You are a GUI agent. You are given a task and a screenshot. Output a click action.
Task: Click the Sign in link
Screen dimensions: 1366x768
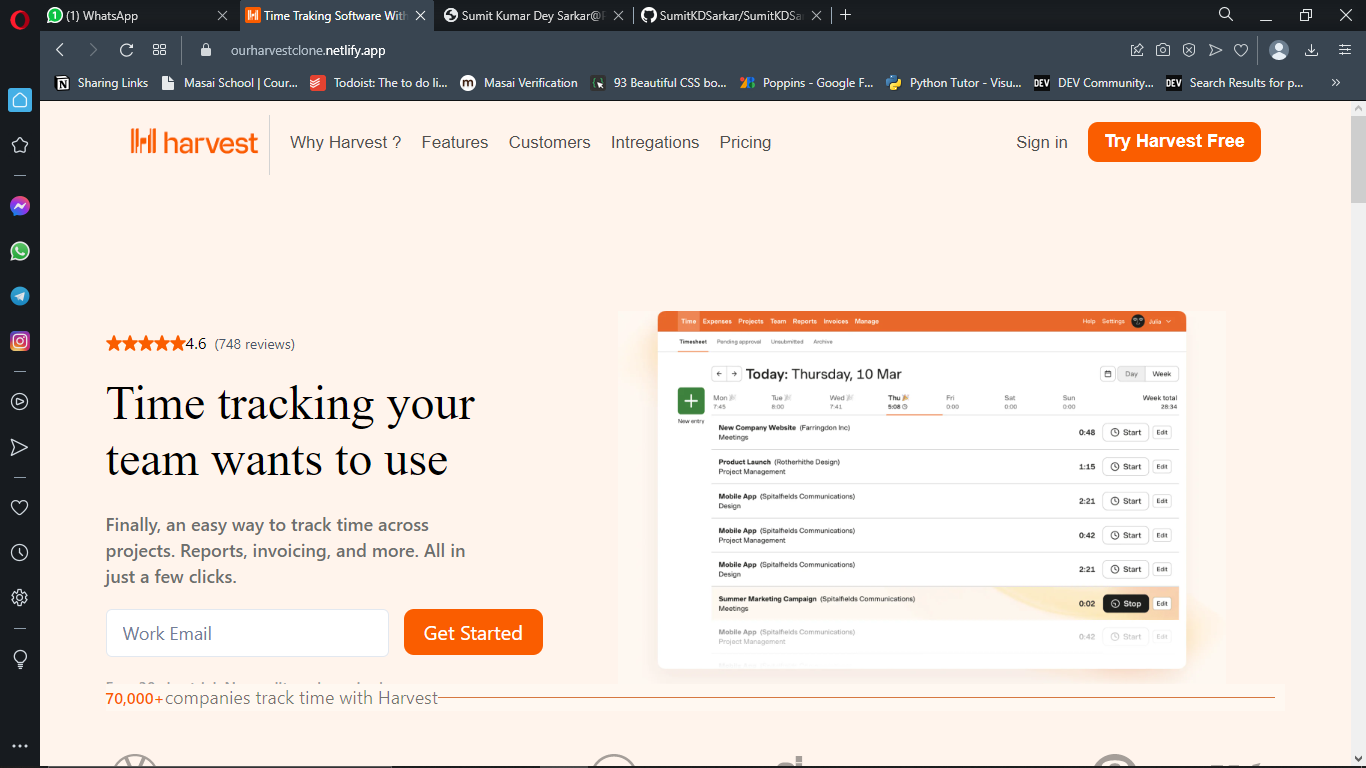pyautogui.click(x=1042, y=142)
